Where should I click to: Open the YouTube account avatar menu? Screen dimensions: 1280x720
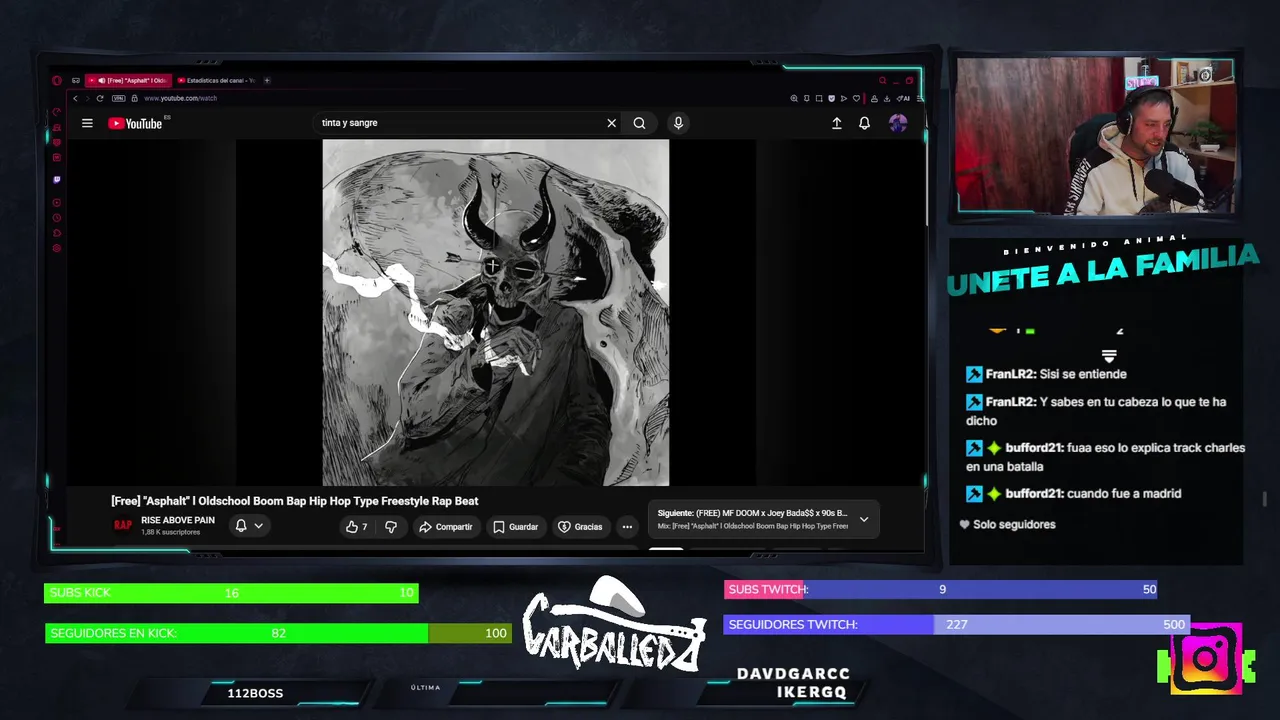point(898,123)
